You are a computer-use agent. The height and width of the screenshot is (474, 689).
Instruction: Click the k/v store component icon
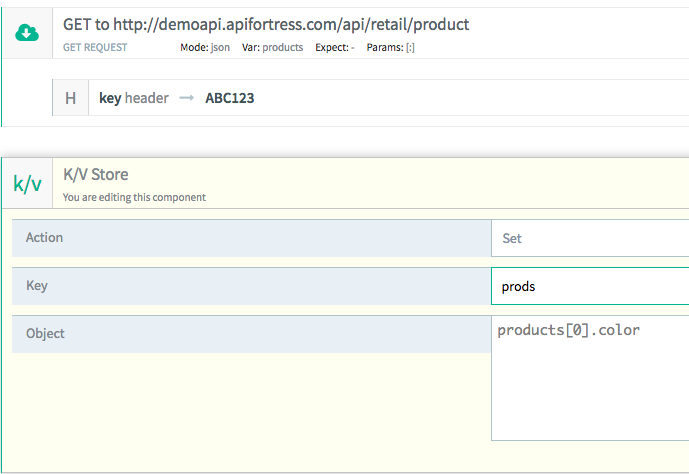tap(27, 184)
